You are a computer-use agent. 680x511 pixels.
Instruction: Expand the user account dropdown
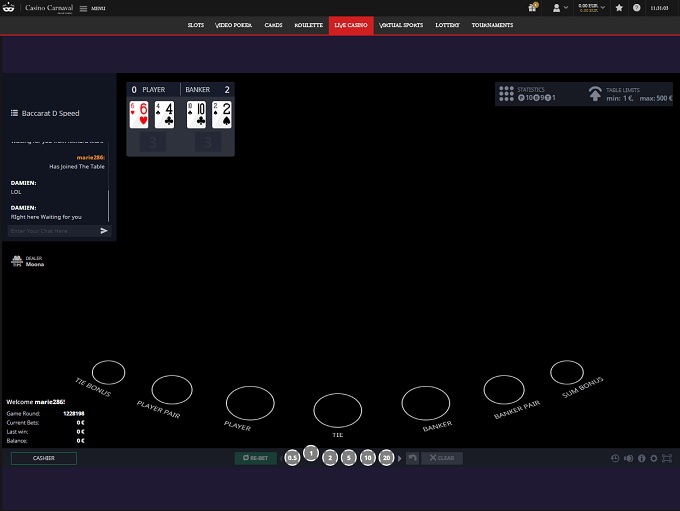tap(560, 7)
